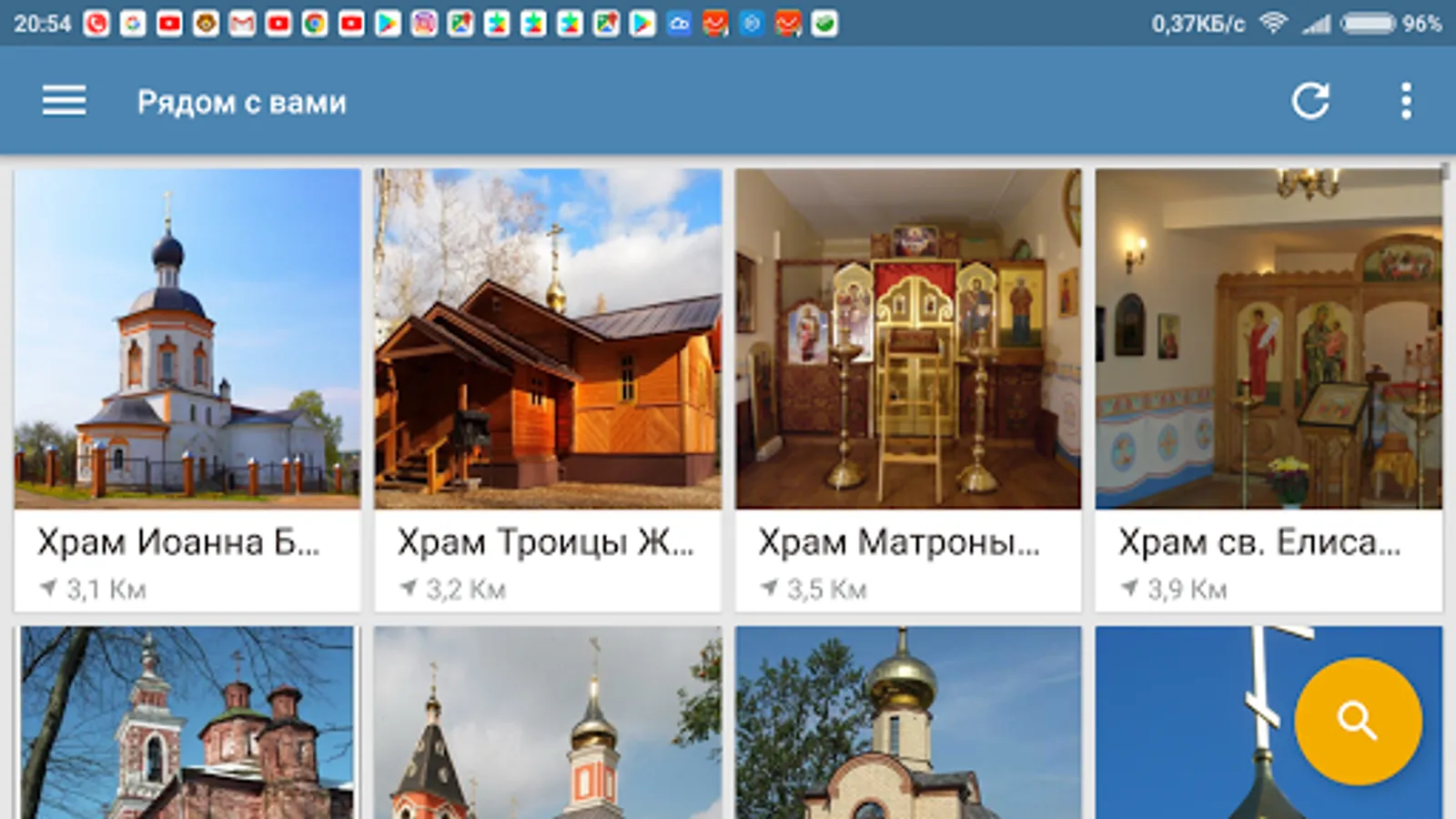
Task: Open the wooden log church photo
Action: 548,339
